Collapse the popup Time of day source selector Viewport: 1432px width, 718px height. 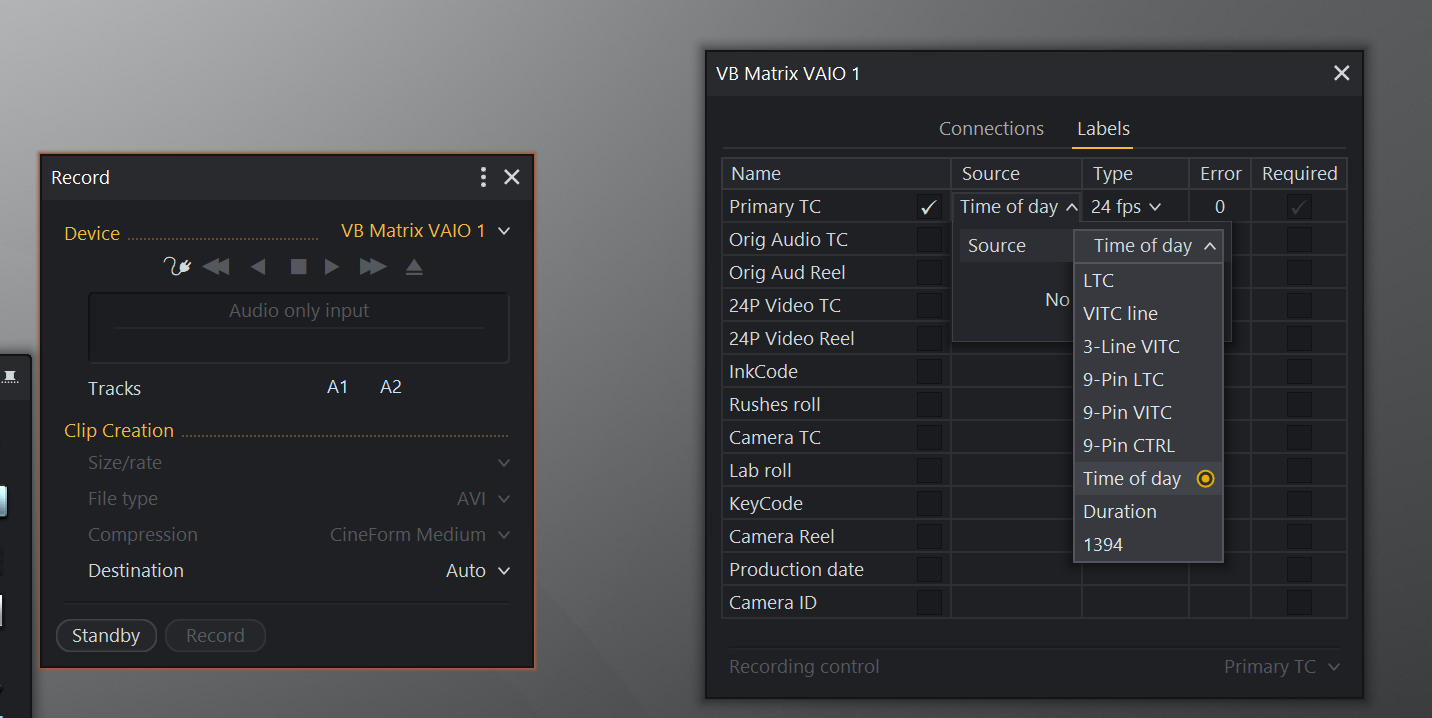point(1148,246)
